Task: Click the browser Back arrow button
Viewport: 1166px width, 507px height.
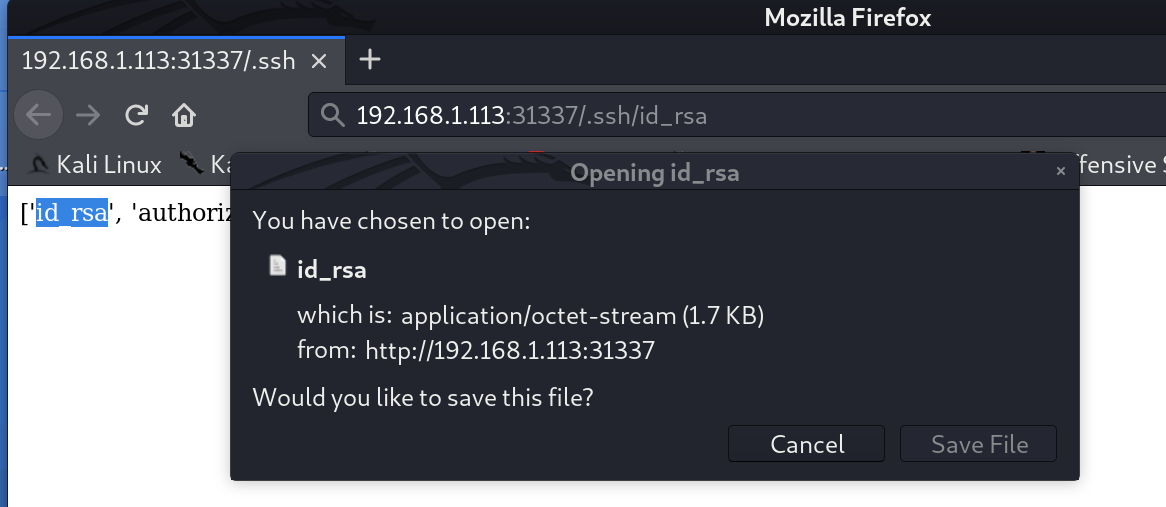Action: [38, 115]
